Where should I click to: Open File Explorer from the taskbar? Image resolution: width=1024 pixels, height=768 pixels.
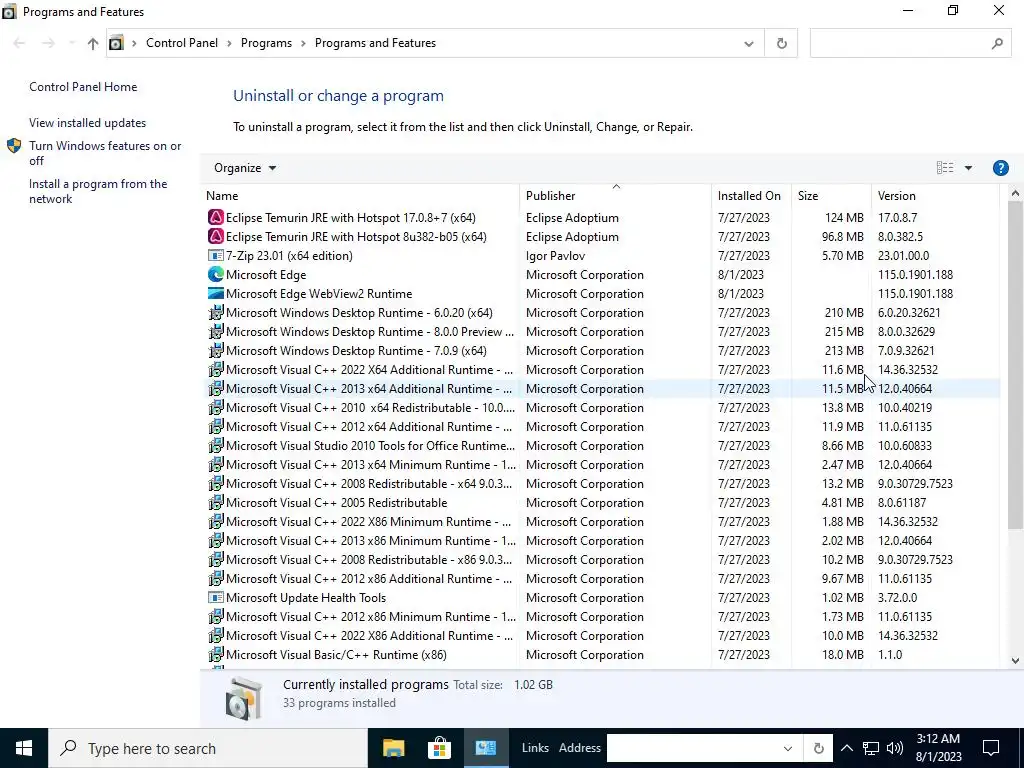[393, 748]
